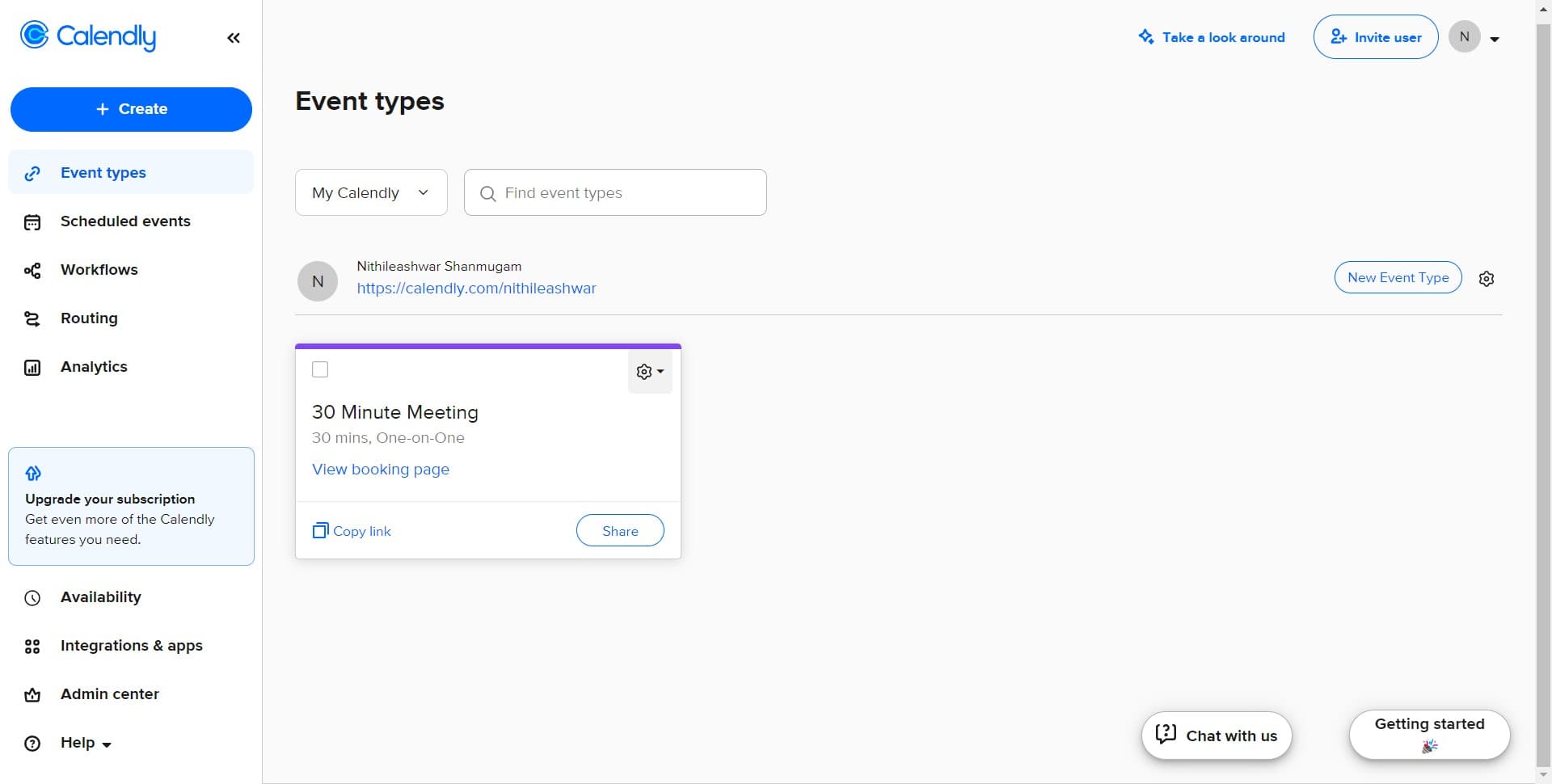The height and width of the screenshot is (784, 1552).
Task: Click the Routing icon
Action: tap(32, 319)
